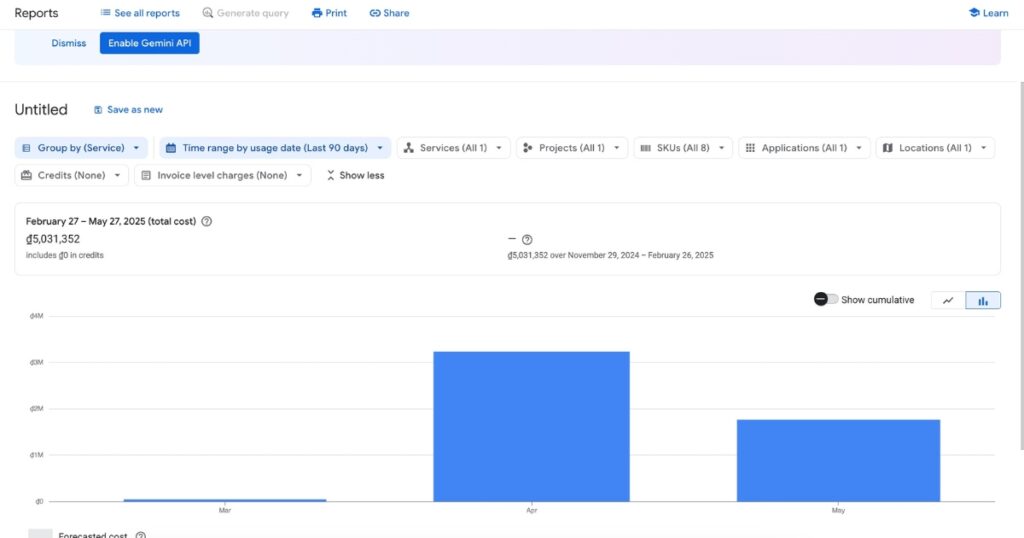Click the Share link icon
Screen dimensions: 1024x538
click(375, 13)
